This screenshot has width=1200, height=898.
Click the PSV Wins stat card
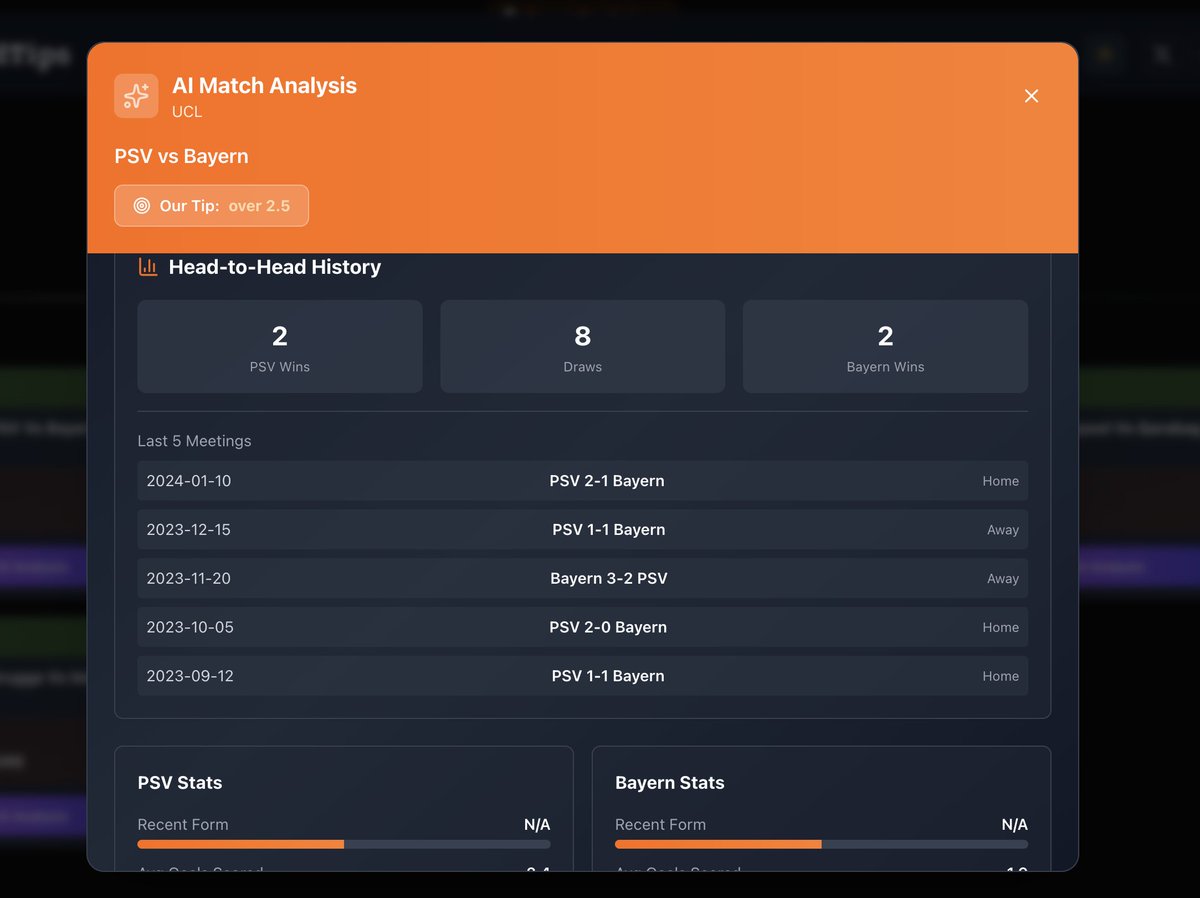point(280,346)
